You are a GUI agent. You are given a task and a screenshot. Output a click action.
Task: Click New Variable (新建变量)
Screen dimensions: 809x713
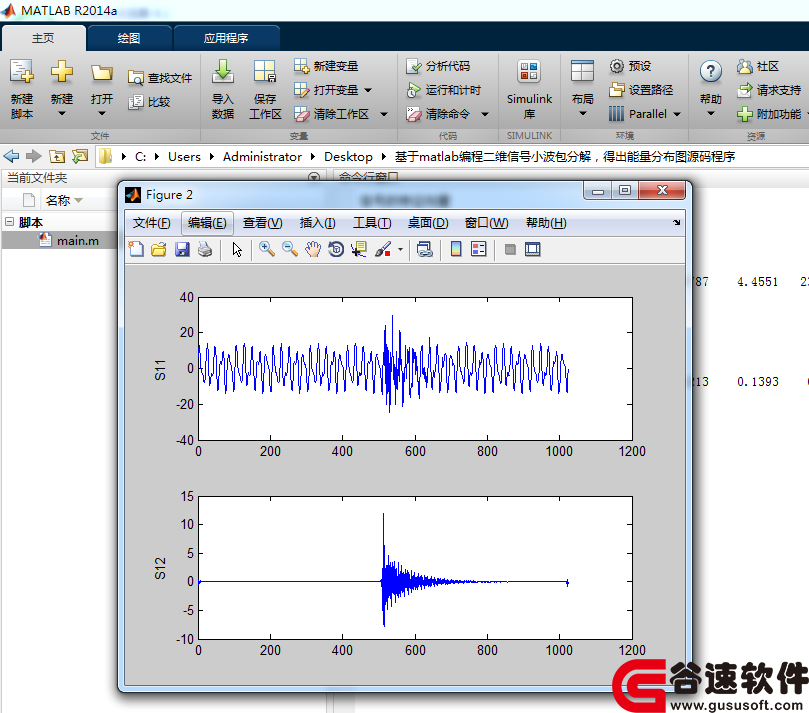pyautogui.click(x=326, y=66)
